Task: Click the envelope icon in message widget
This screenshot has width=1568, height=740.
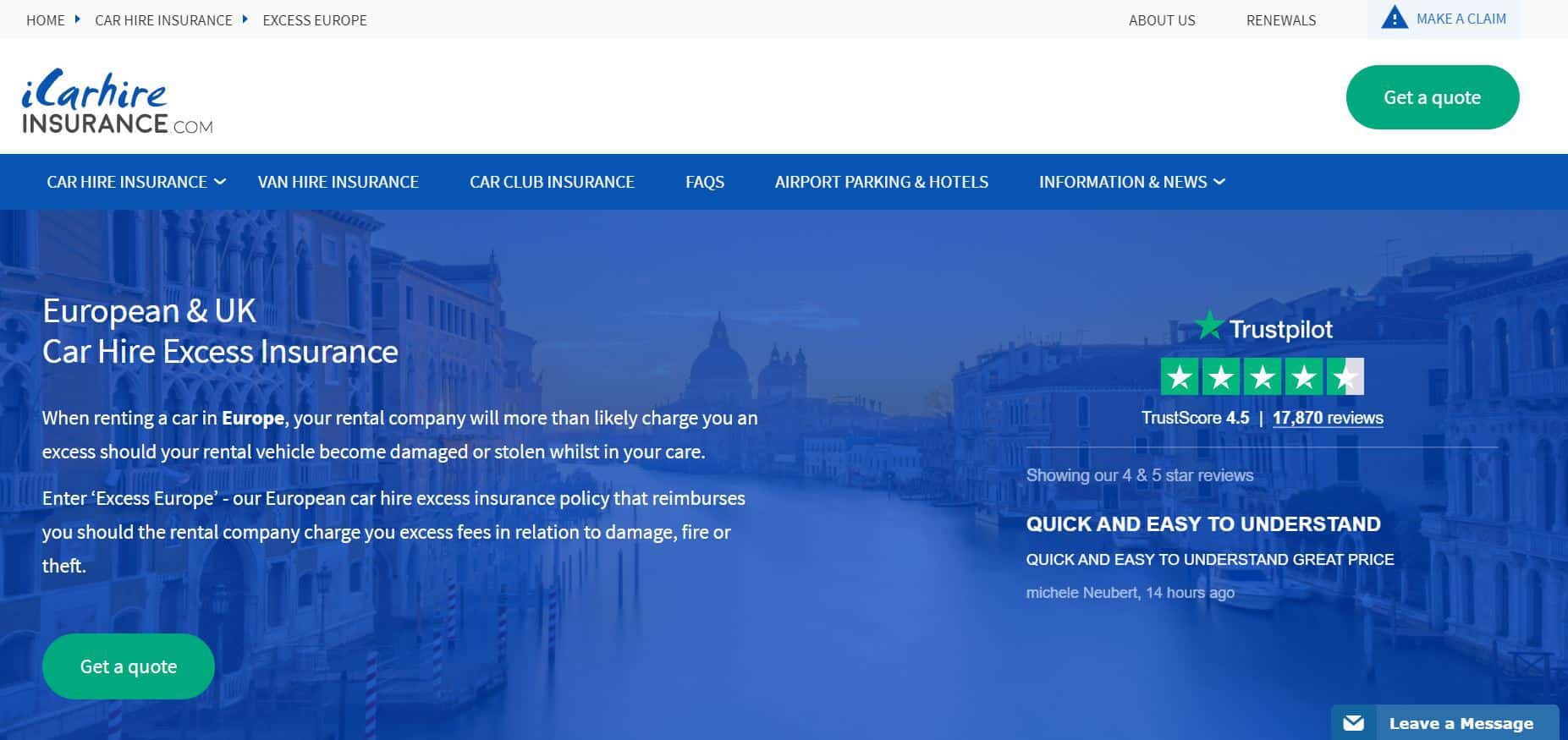Action: click(1353, 723)
